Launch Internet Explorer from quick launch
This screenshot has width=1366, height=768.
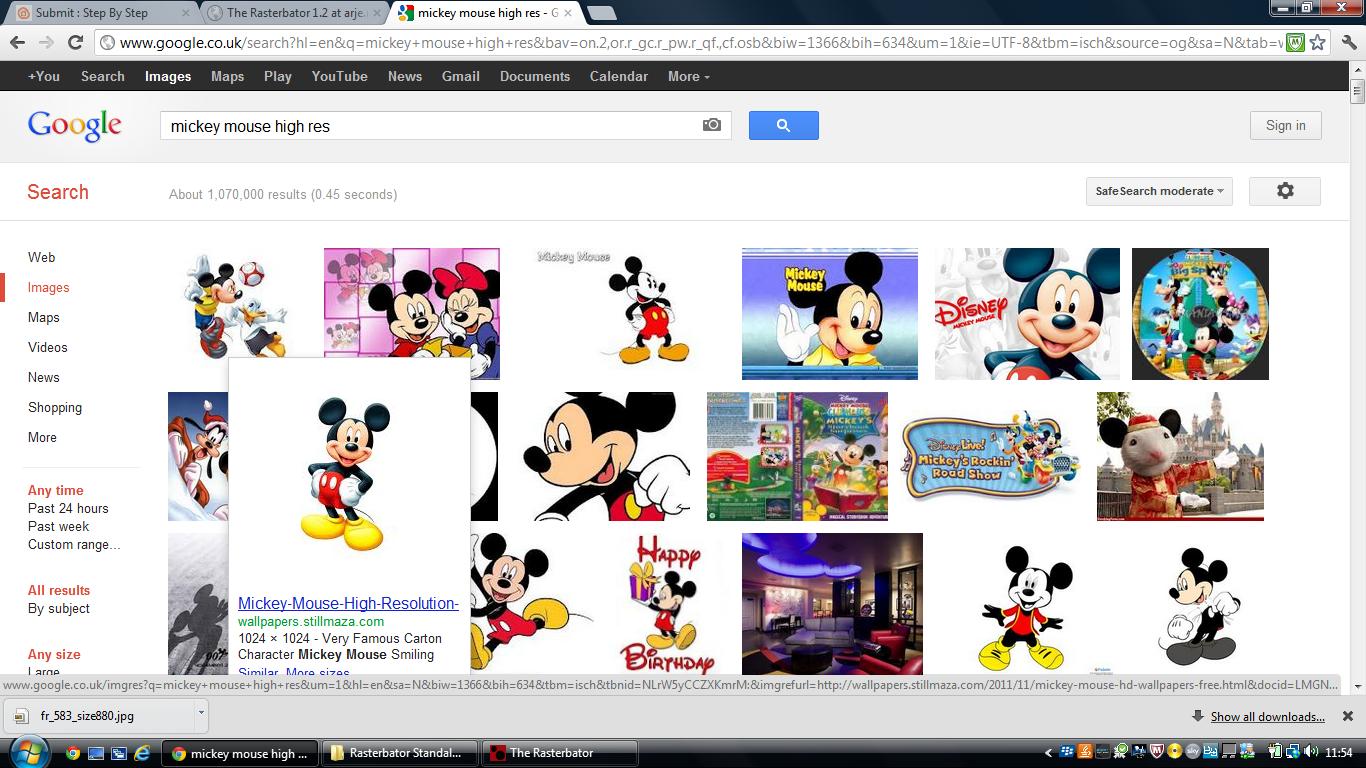pyautogui.click(x=141, y=753)
